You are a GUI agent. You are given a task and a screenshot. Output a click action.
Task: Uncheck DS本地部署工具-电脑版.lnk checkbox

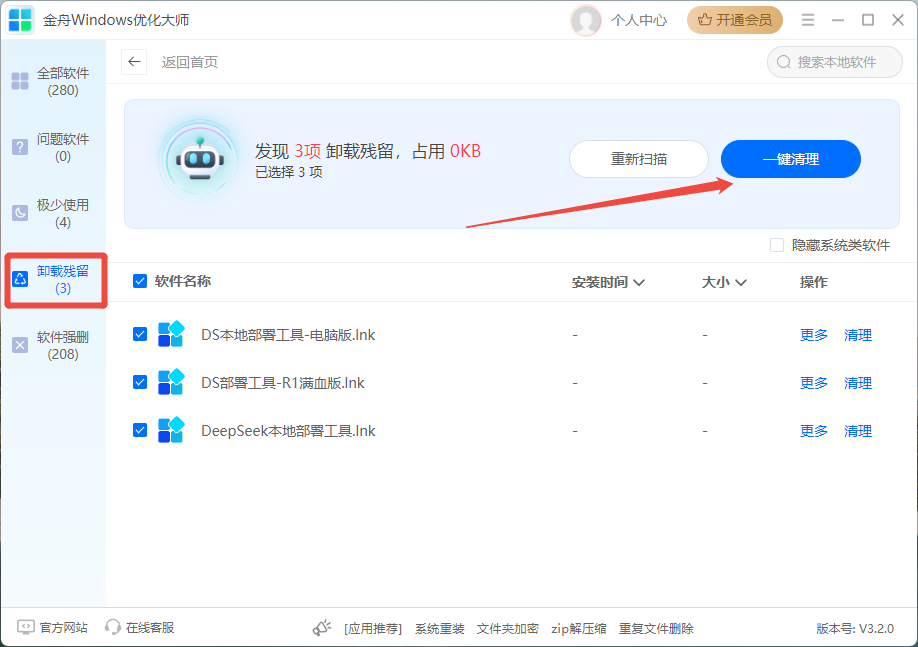[x=140, y=334]
